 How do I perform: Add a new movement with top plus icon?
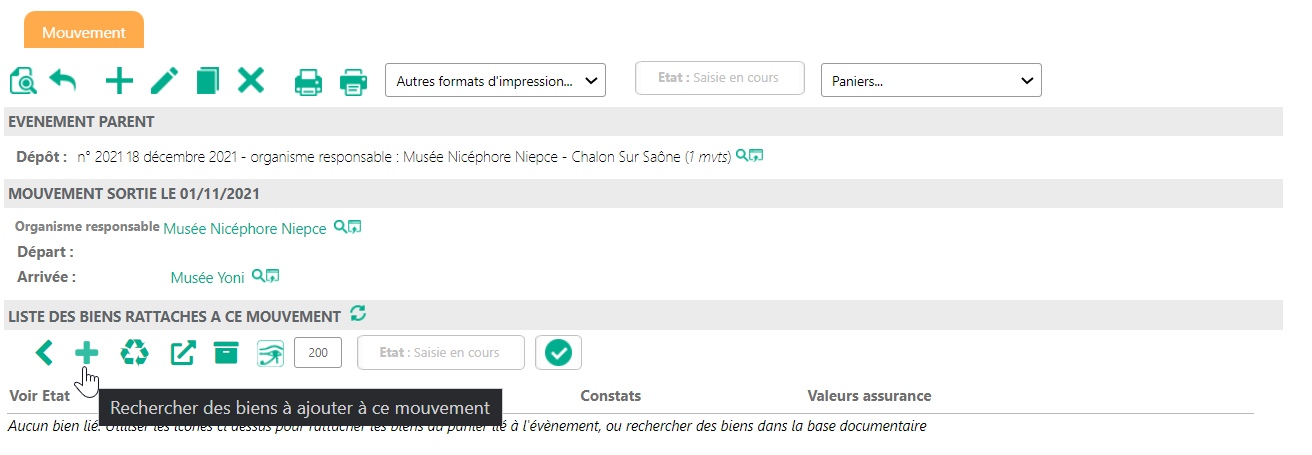click(119, 81)
